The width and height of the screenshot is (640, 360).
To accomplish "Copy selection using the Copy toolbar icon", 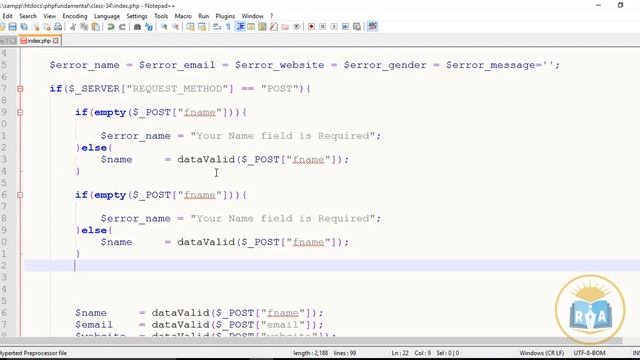I will point(84,27).
